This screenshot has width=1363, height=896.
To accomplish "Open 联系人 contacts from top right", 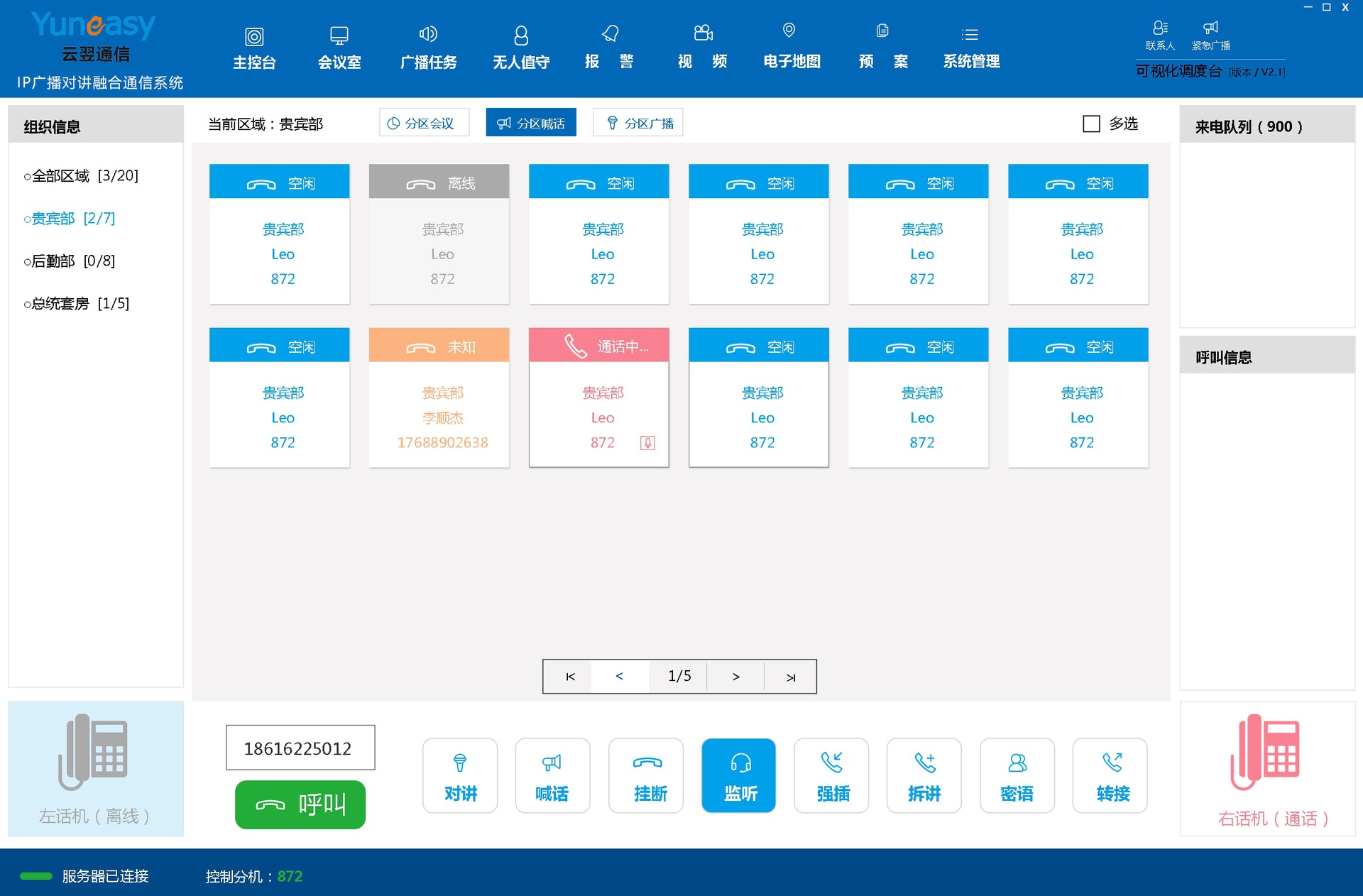I will [x=1159, y=34].
